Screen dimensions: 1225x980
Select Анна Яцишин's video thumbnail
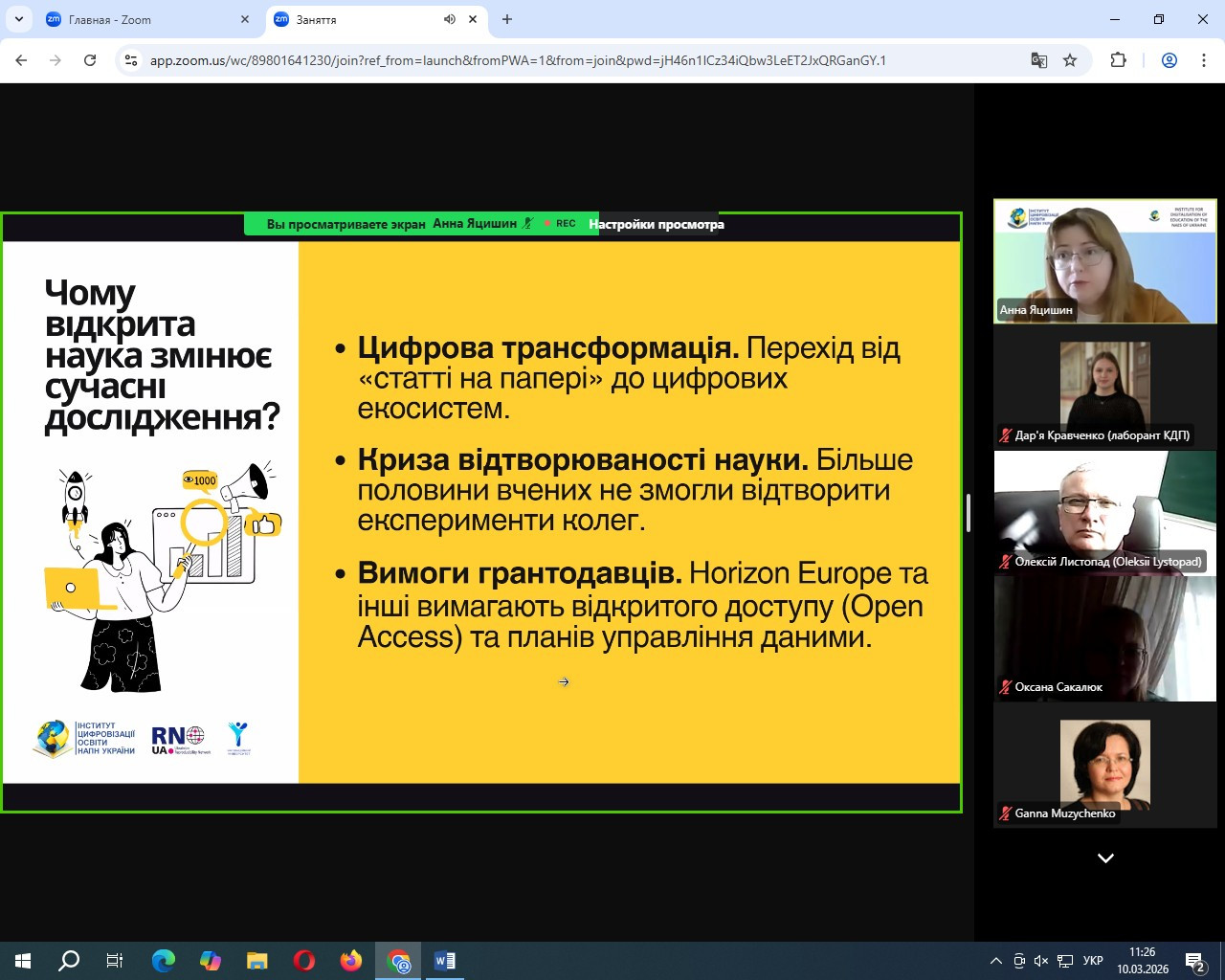(x=1105, y=260)
